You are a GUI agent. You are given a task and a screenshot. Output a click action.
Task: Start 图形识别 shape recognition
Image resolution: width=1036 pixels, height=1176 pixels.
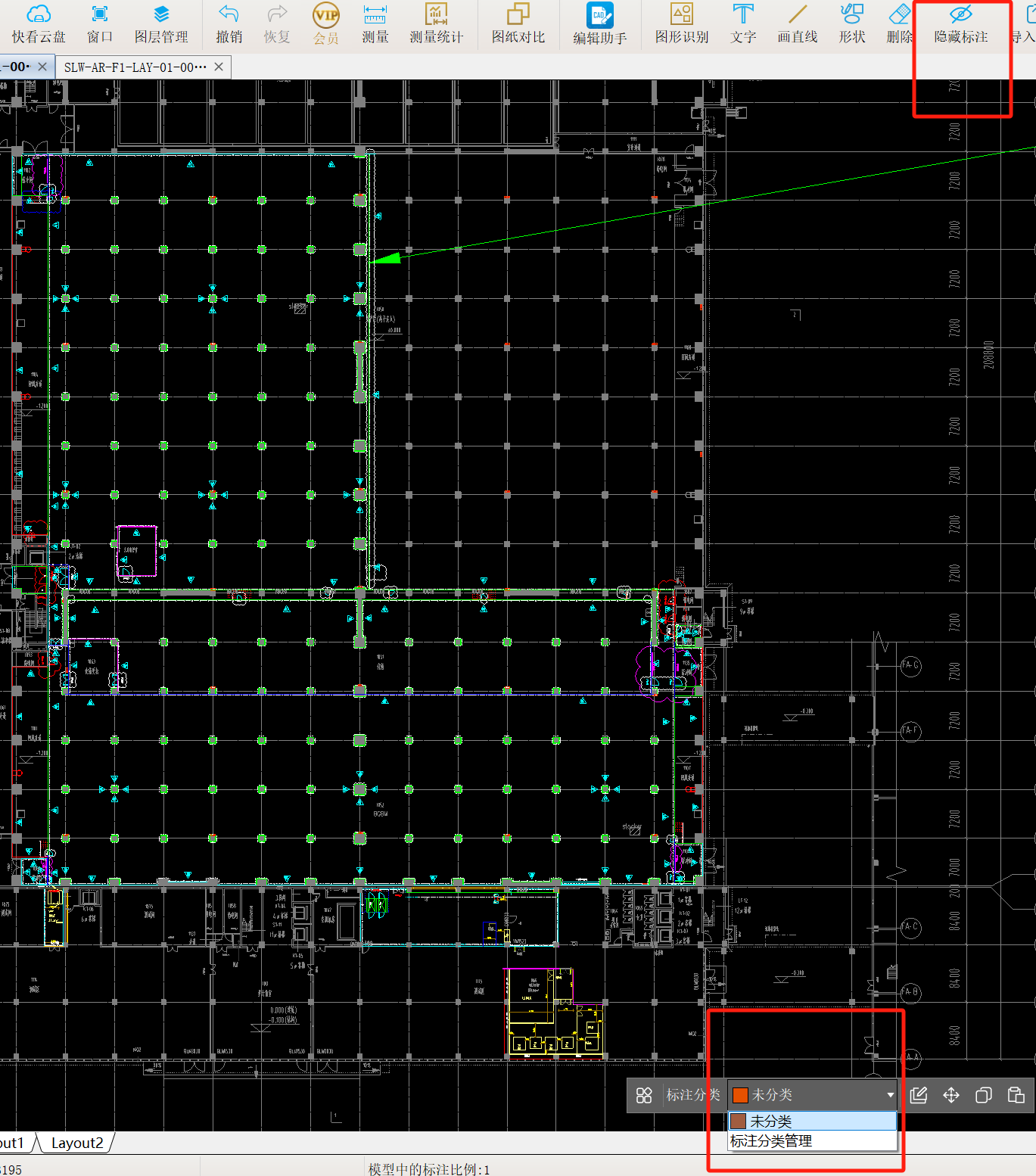[682, 24]
